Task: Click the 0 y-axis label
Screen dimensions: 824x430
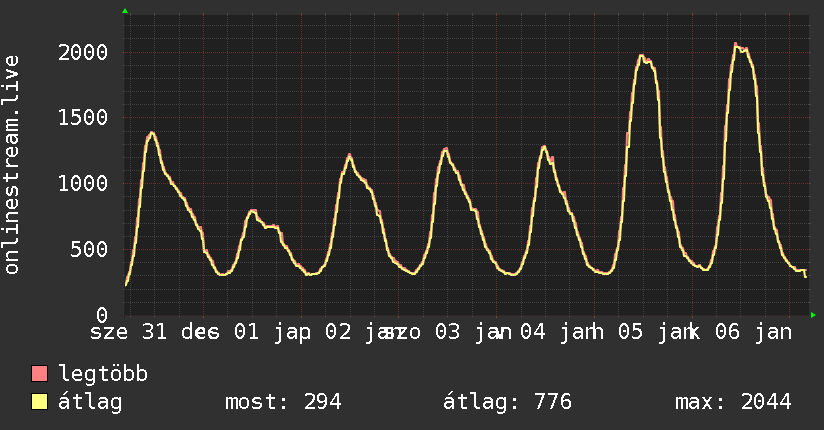Action: [102, 315]
